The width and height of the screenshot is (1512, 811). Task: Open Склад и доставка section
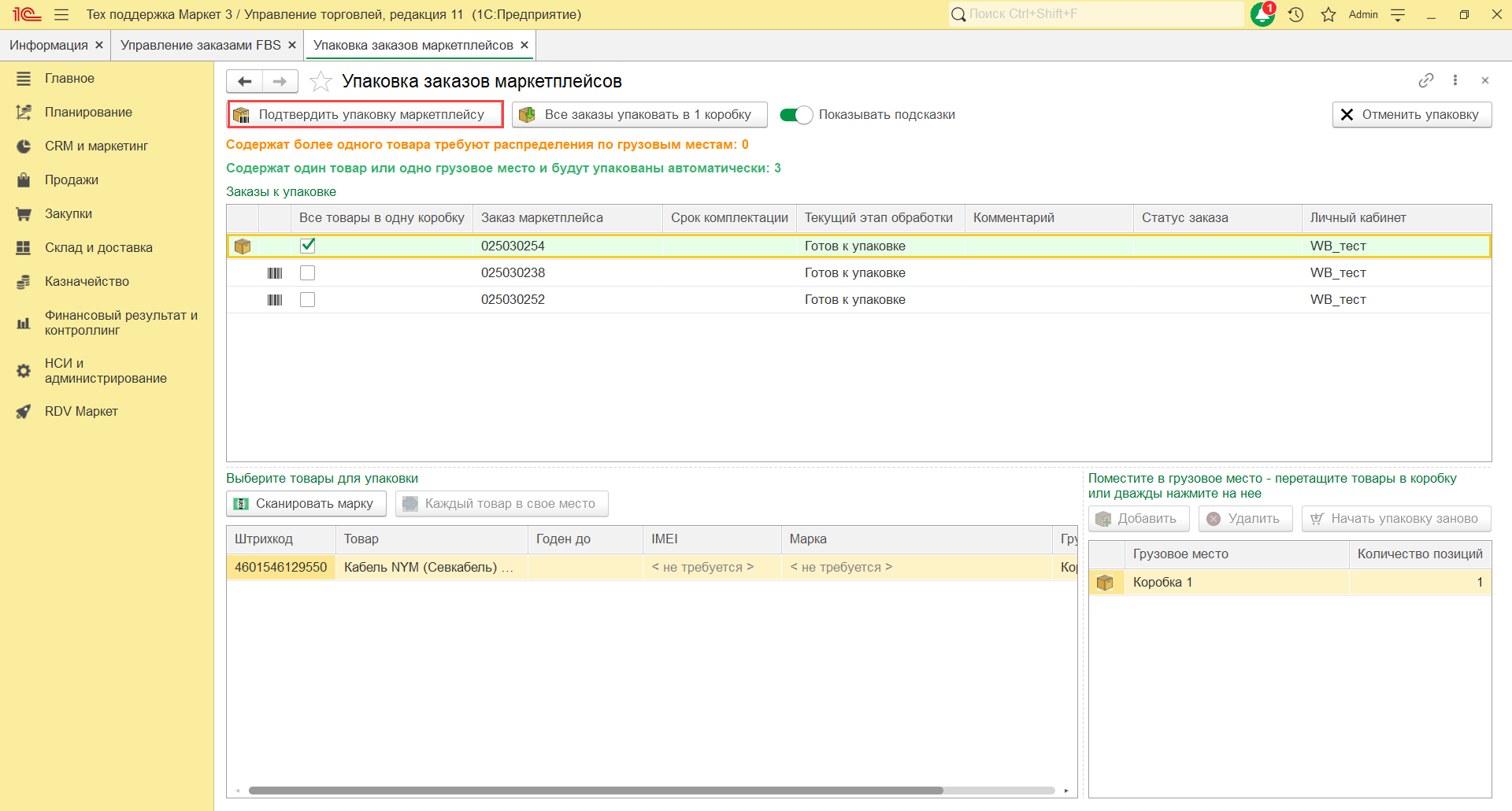tap(98, 248)
